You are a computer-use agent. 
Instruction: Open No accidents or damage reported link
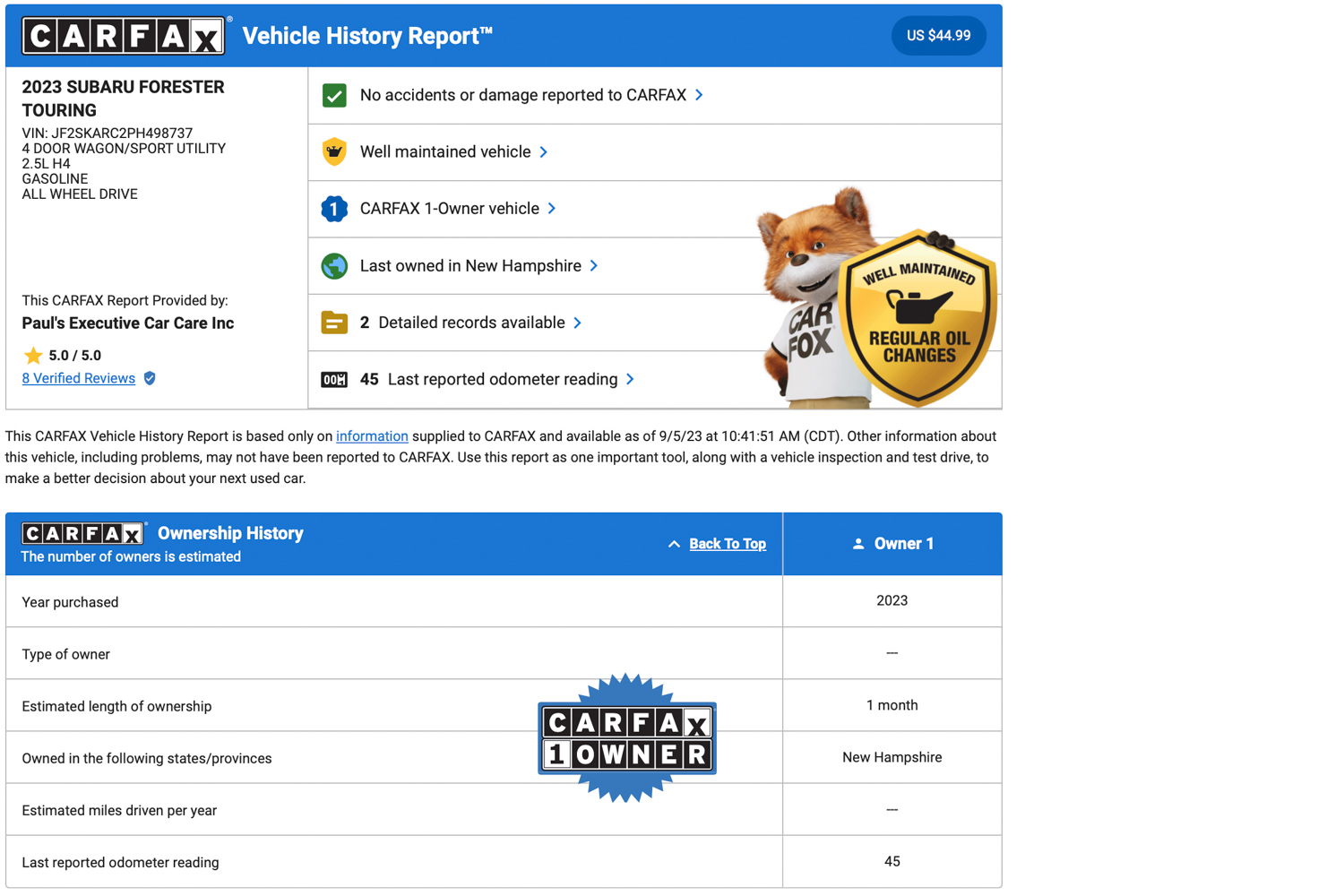pyautogui.click(x=523, y=95)
